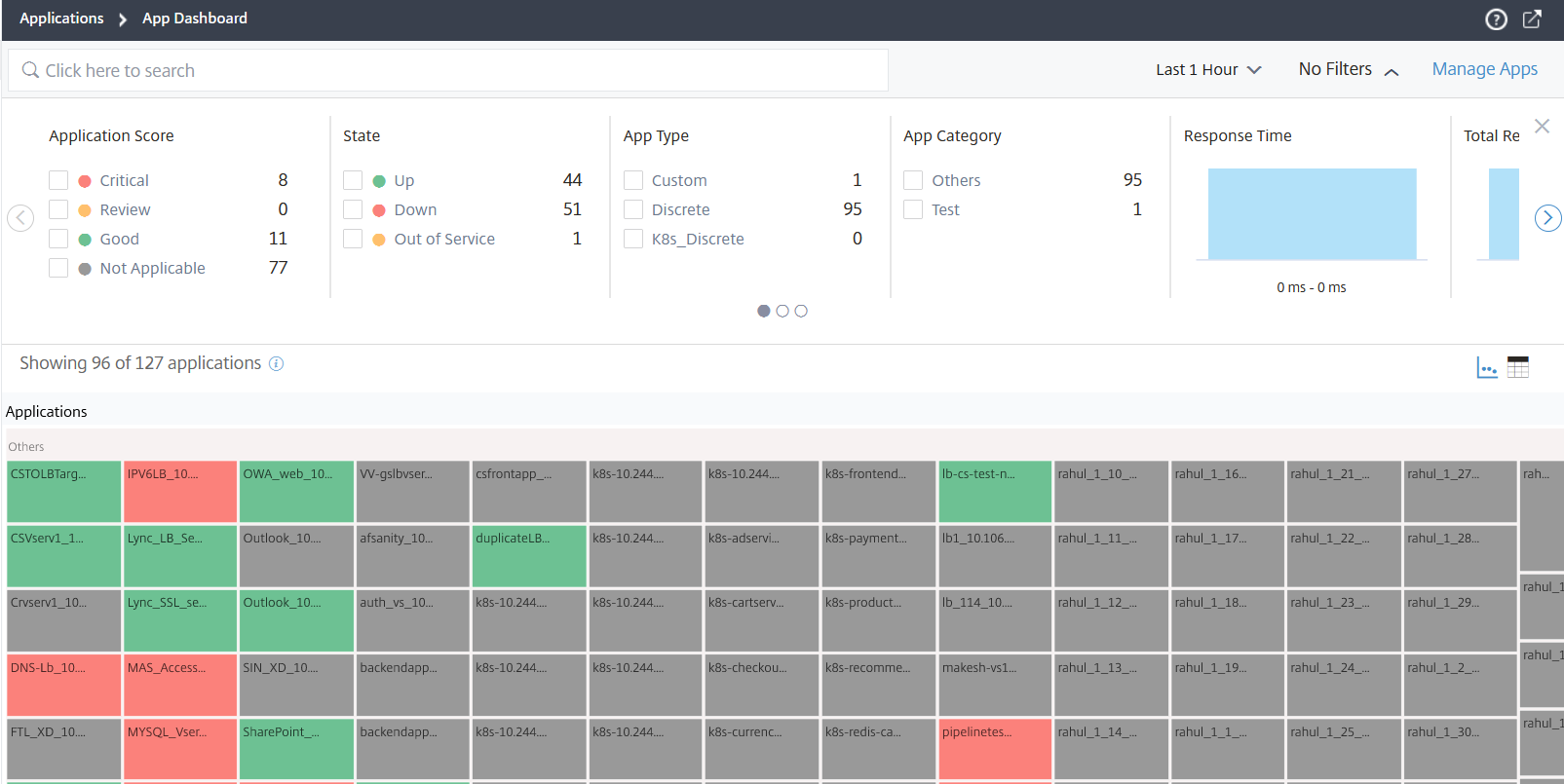Click the search magnifier icon
The image size is (1564, 784).
(x=30, y=70)
